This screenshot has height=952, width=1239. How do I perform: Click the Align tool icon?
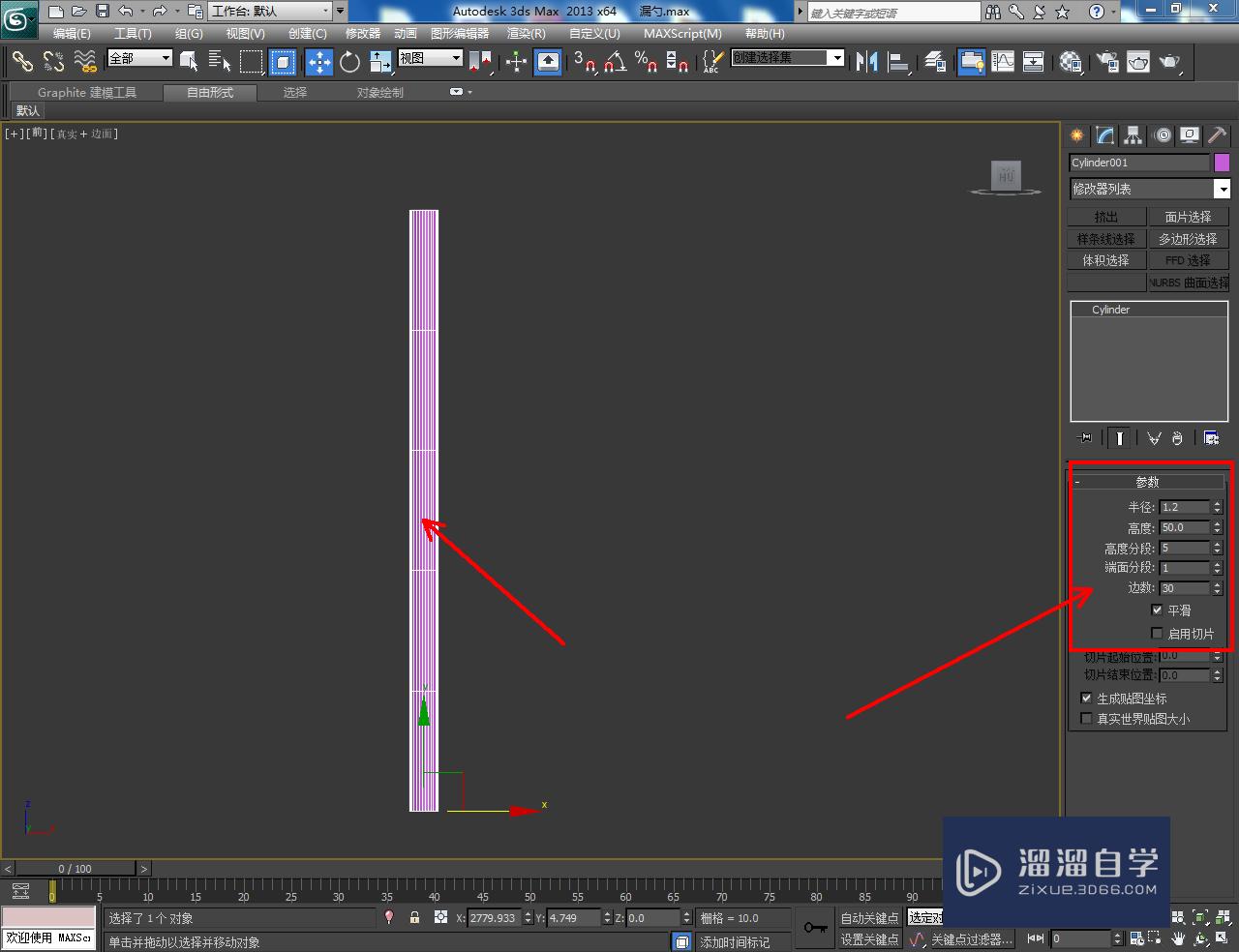(899, 62)
